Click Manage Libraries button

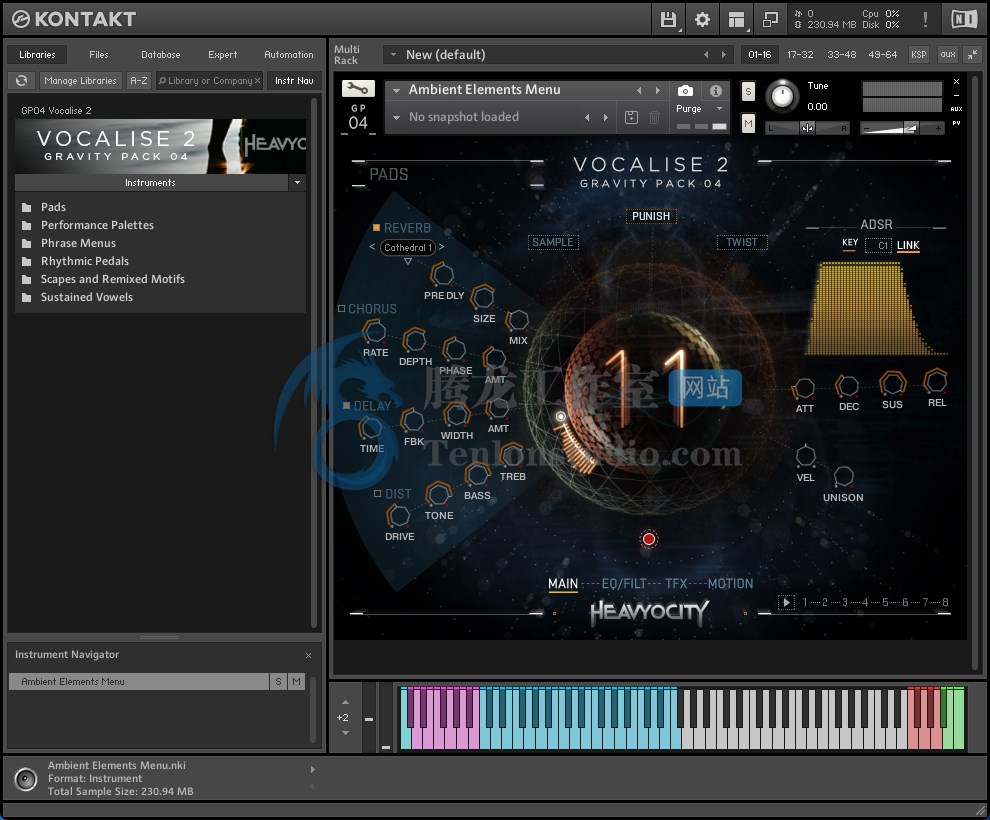(80, 81)
